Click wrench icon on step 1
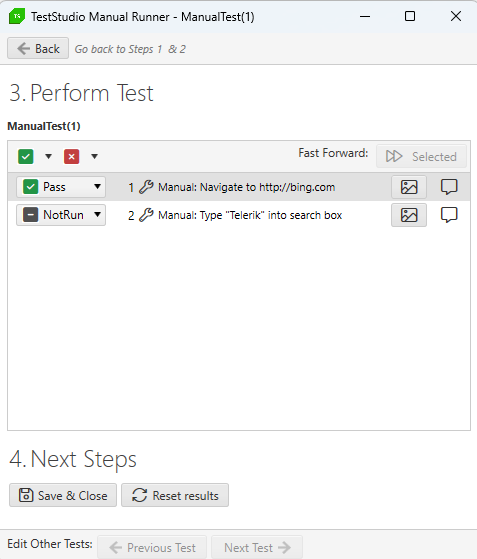Image resolution: width=477 pixels, height=559 pixels. 146,187
